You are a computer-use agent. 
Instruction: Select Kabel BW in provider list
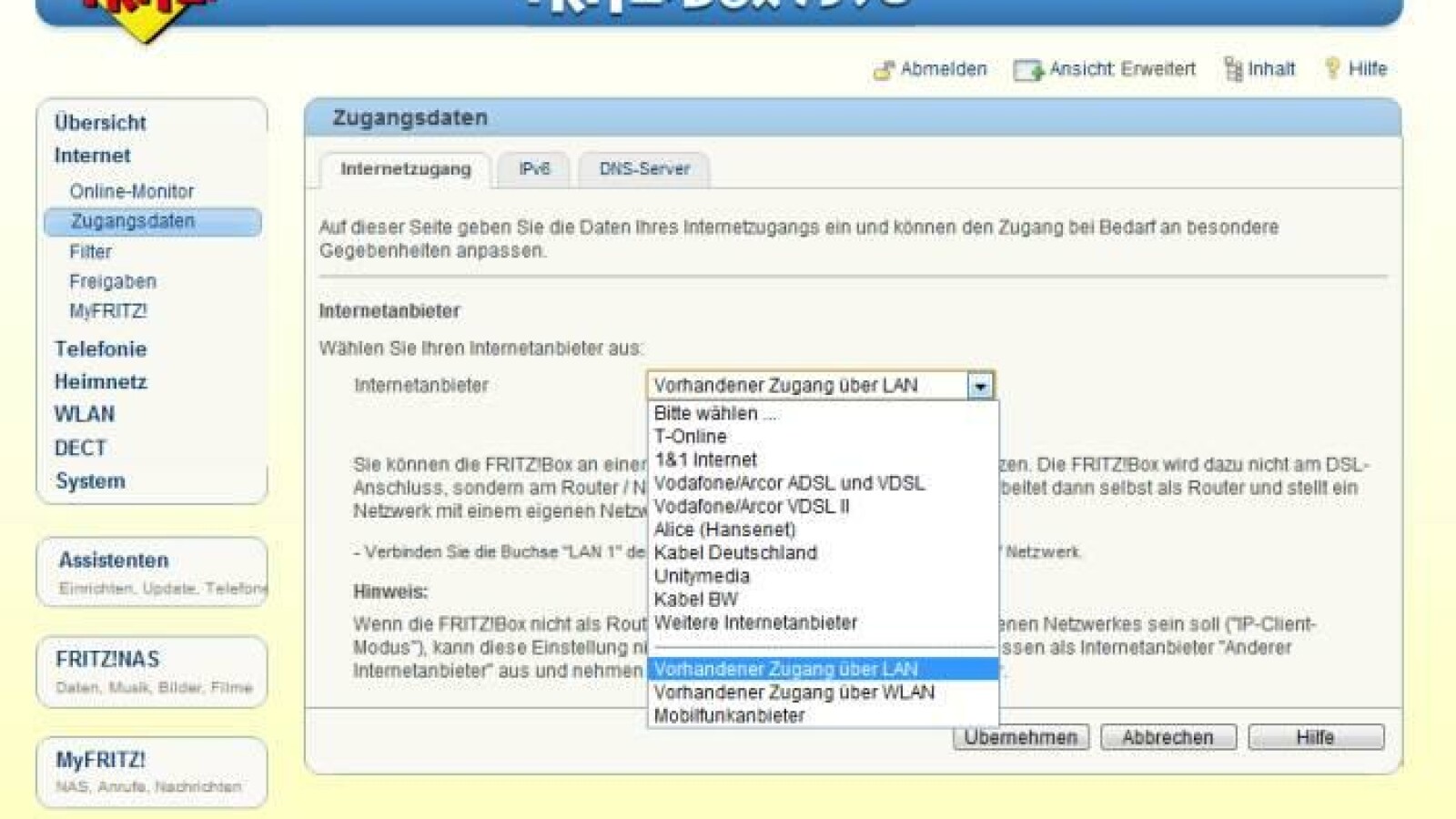(x=823, y=599)
